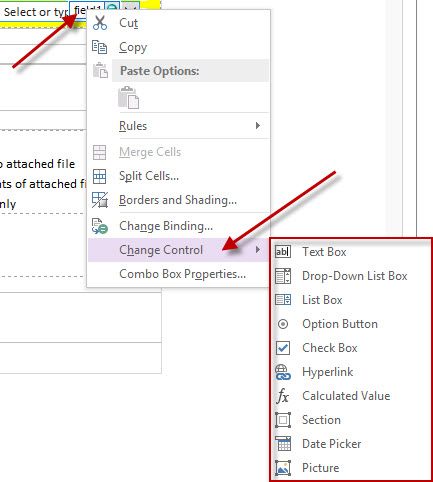Image resolution: width=433 pixels, height=482 pixels.
Task: Pick the Date Picker calendar icon
Action: click(x=283, y=444)
